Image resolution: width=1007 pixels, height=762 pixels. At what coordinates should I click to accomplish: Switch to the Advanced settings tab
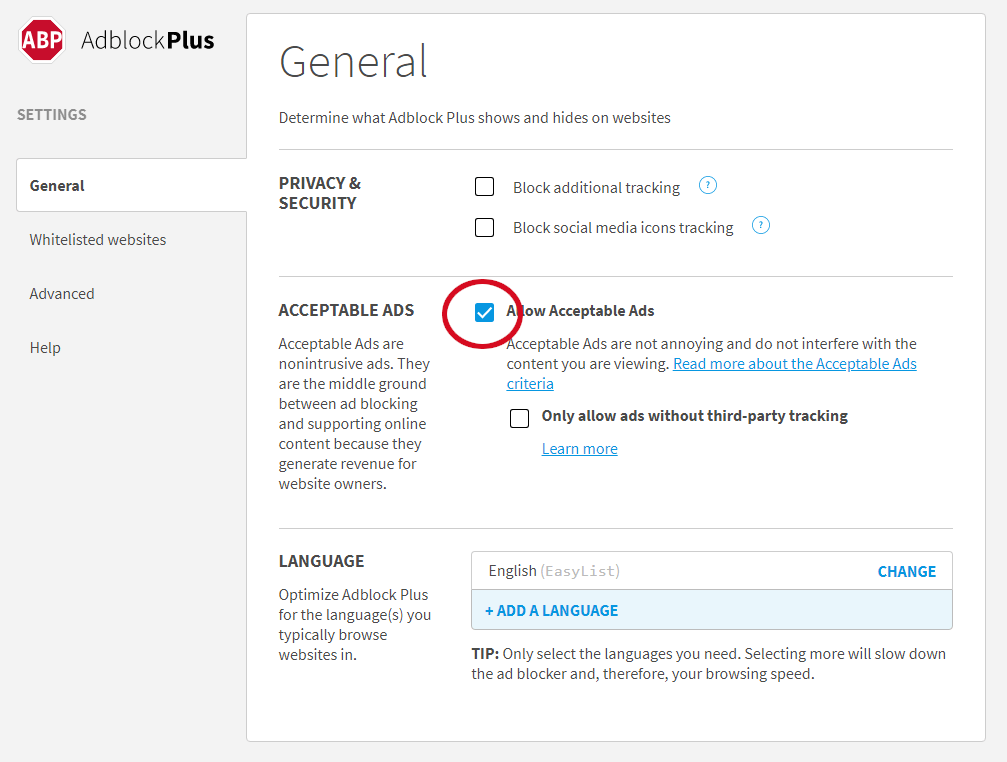pyautogui.click(x=62, y=293)
